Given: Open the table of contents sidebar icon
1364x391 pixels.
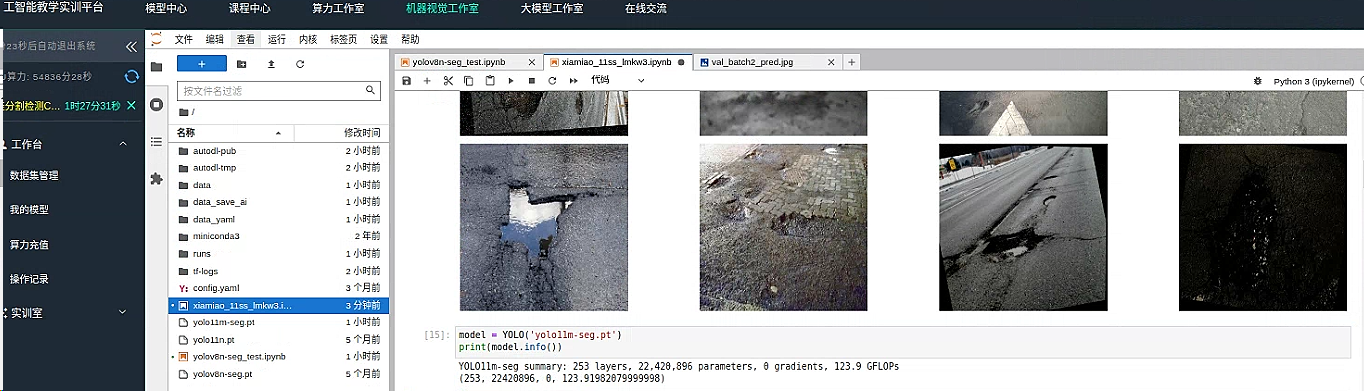Looking at the screenshot, I should pyautogui.click(x=156, y=142).
